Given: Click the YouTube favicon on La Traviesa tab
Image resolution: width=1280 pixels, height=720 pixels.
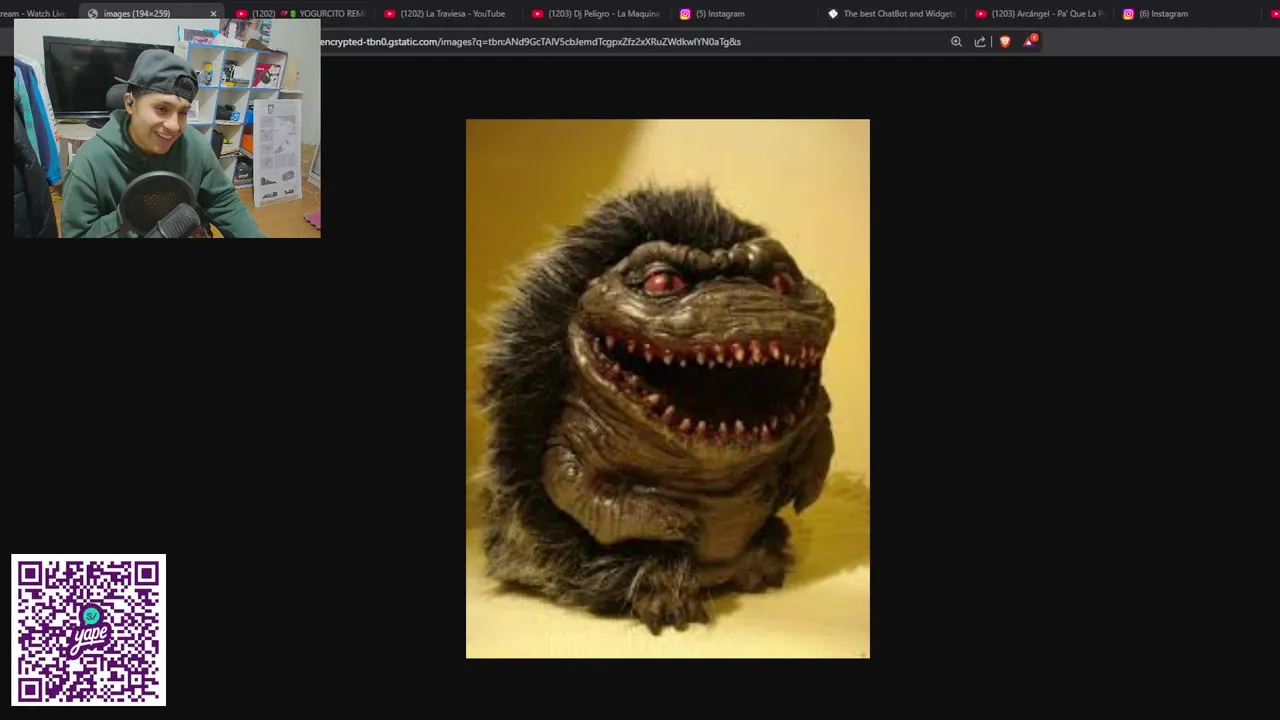Looking at the screenshot, I should click(x=390, y=14).
